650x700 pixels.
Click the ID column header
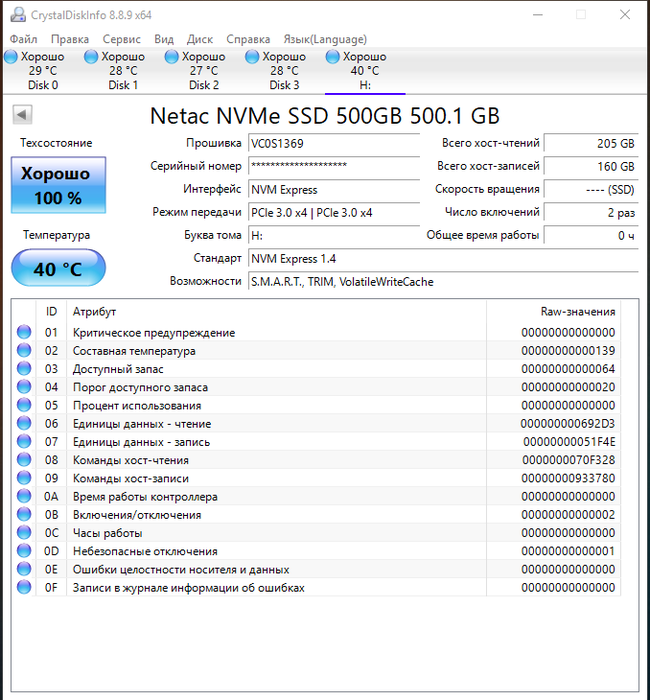click(51, 312)
